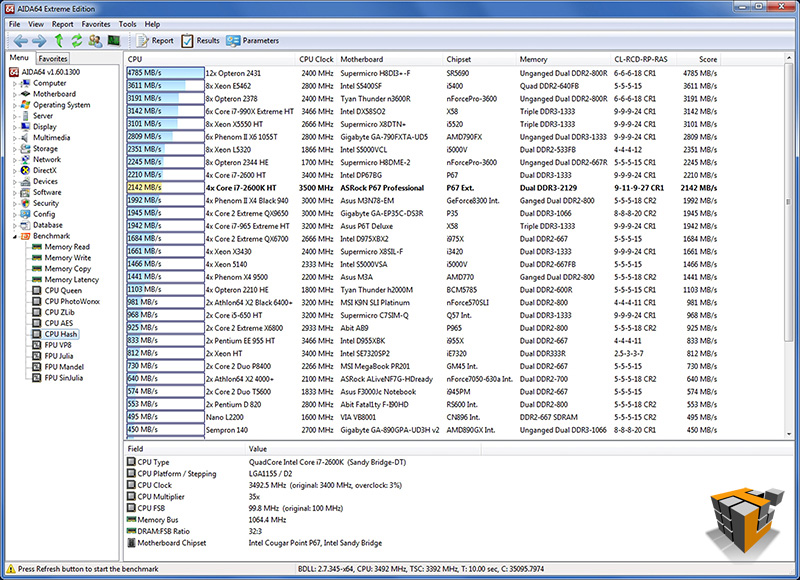800x580 pixels.
Task: Select the CPU ZLib benchmark icon
Action: coord(37,312)
